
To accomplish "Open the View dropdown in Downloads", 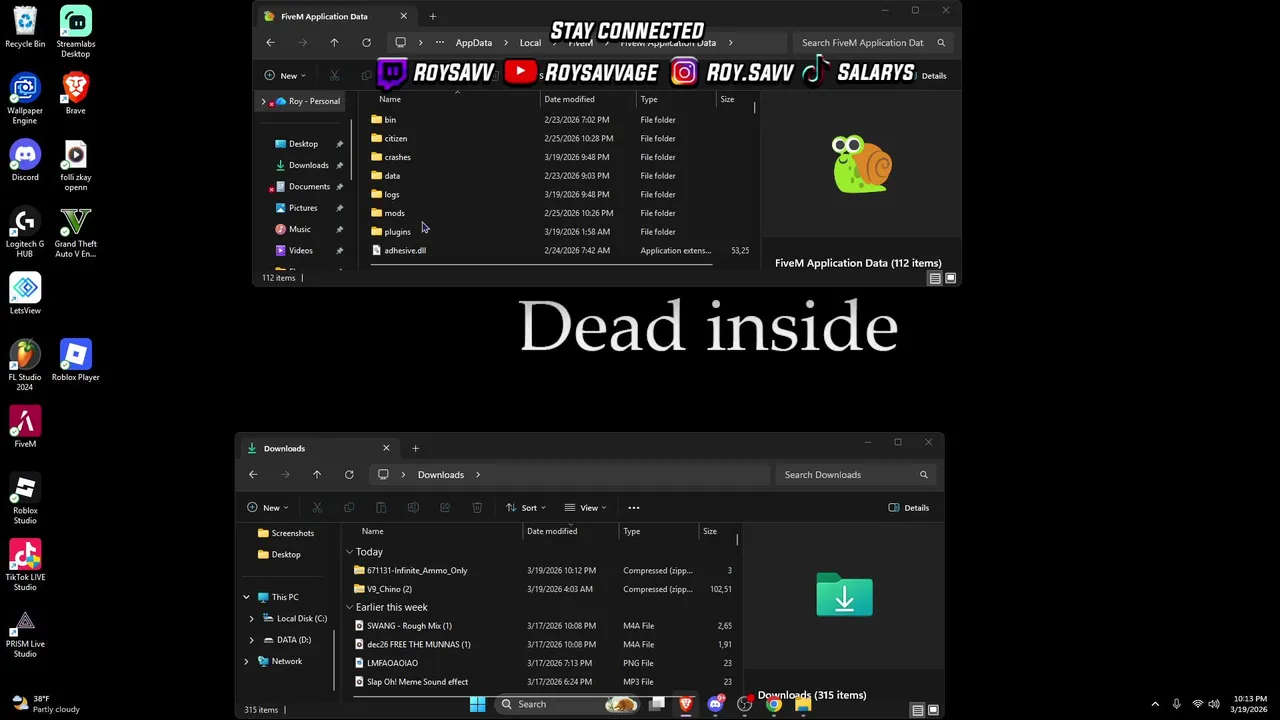I will [x=585, y=507].
